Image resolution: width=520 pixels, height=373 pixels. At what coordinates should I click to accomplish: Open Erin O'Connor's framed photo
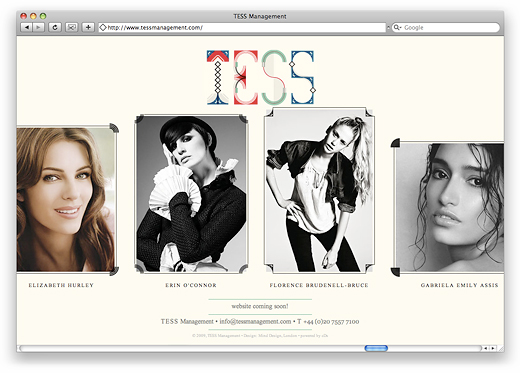tap(191, 194)
